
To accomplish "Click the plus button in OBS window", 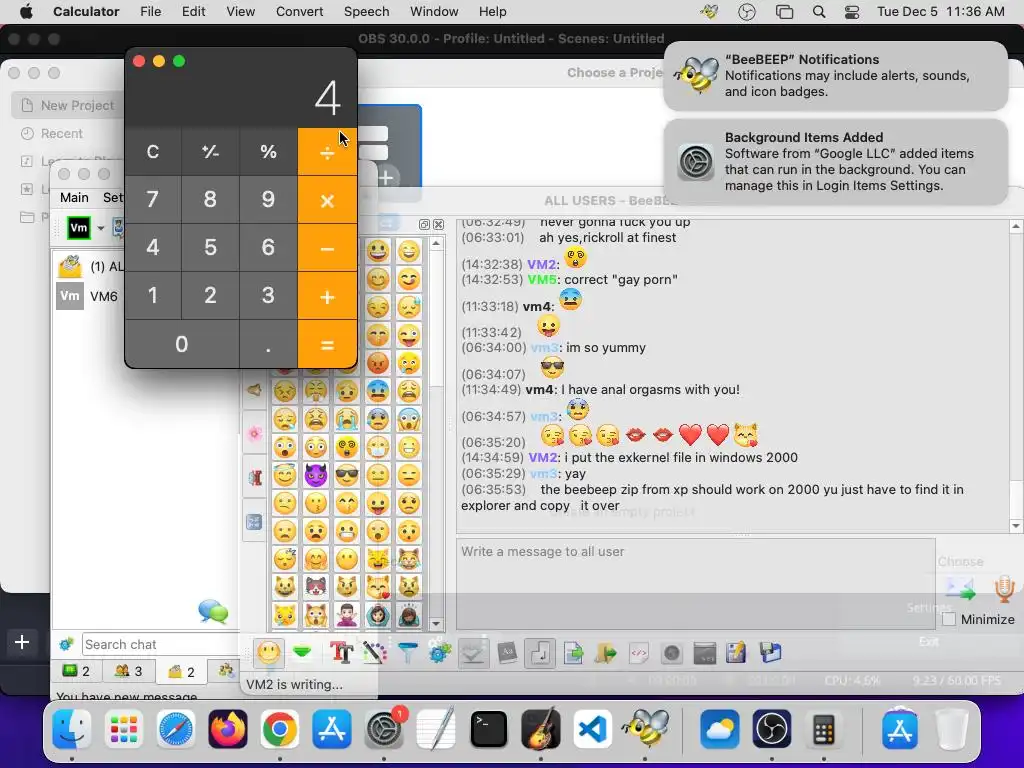I will 22,642.
